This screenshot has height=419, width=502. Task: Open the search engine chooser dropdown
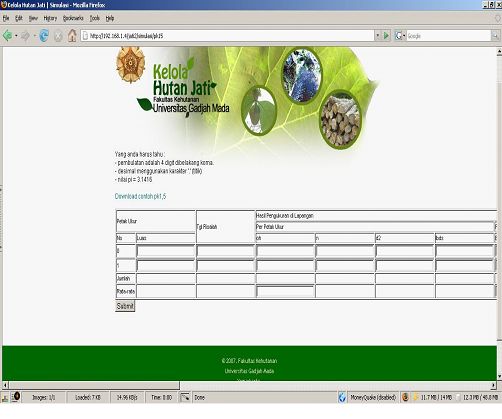[404, 36]
